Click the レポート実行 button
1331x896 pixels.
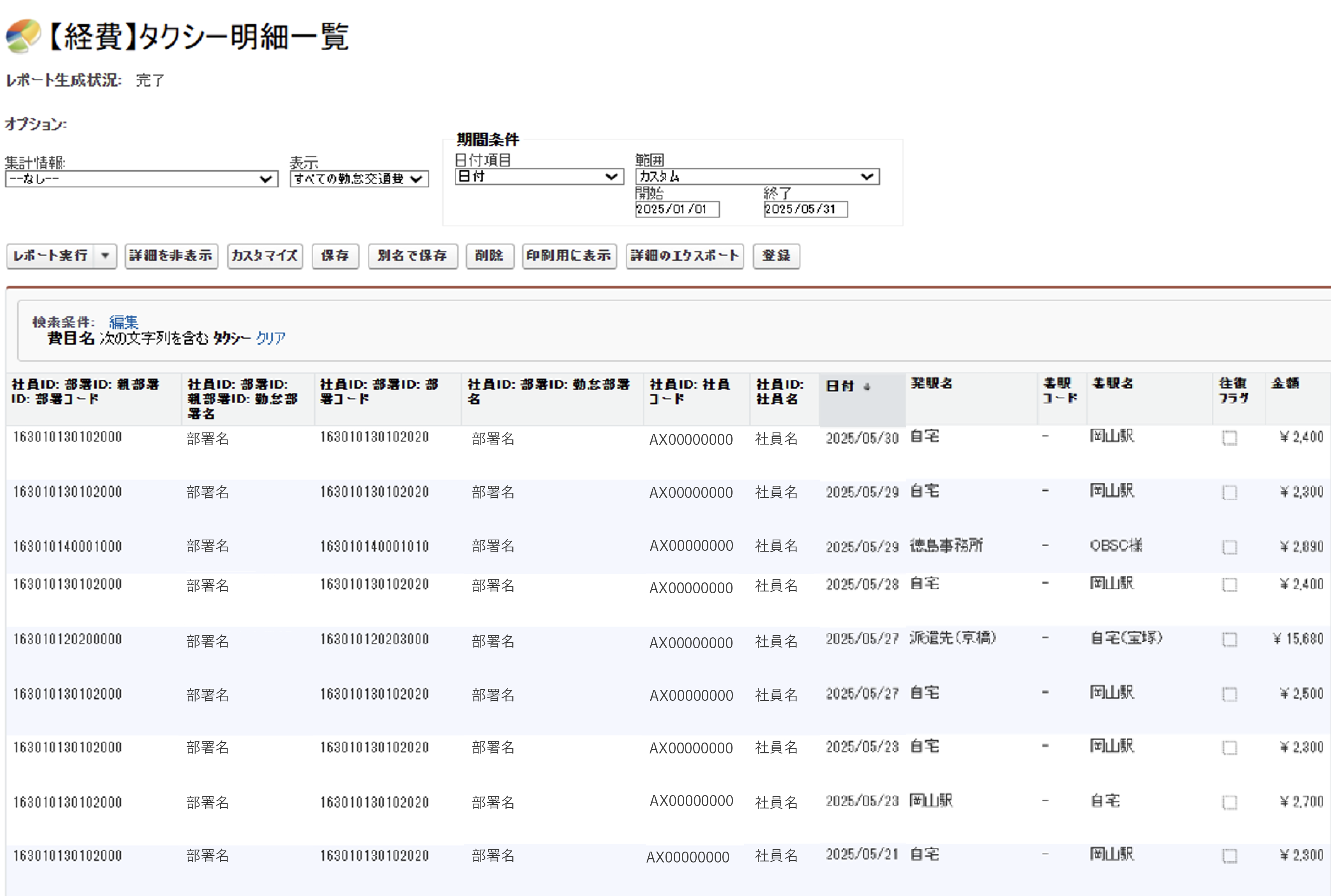pyautogui.click(x=51, y=256)
